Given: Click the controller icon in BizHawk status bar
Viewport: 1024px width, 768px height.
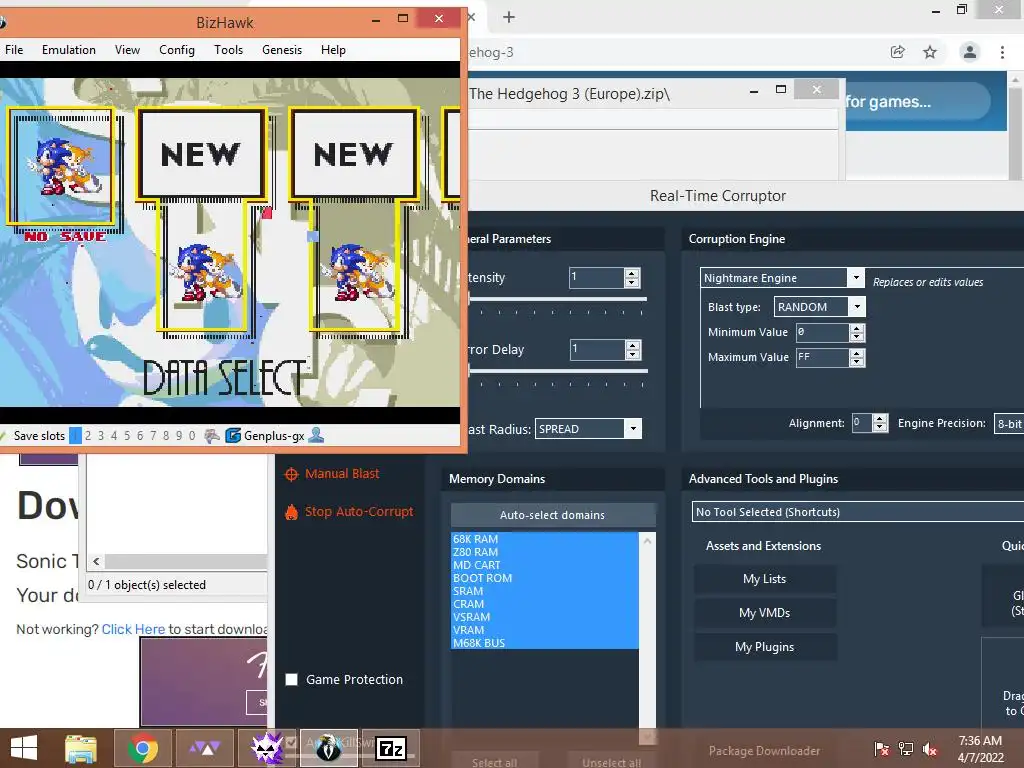Looking at the screenshot, I should point(212,436).
